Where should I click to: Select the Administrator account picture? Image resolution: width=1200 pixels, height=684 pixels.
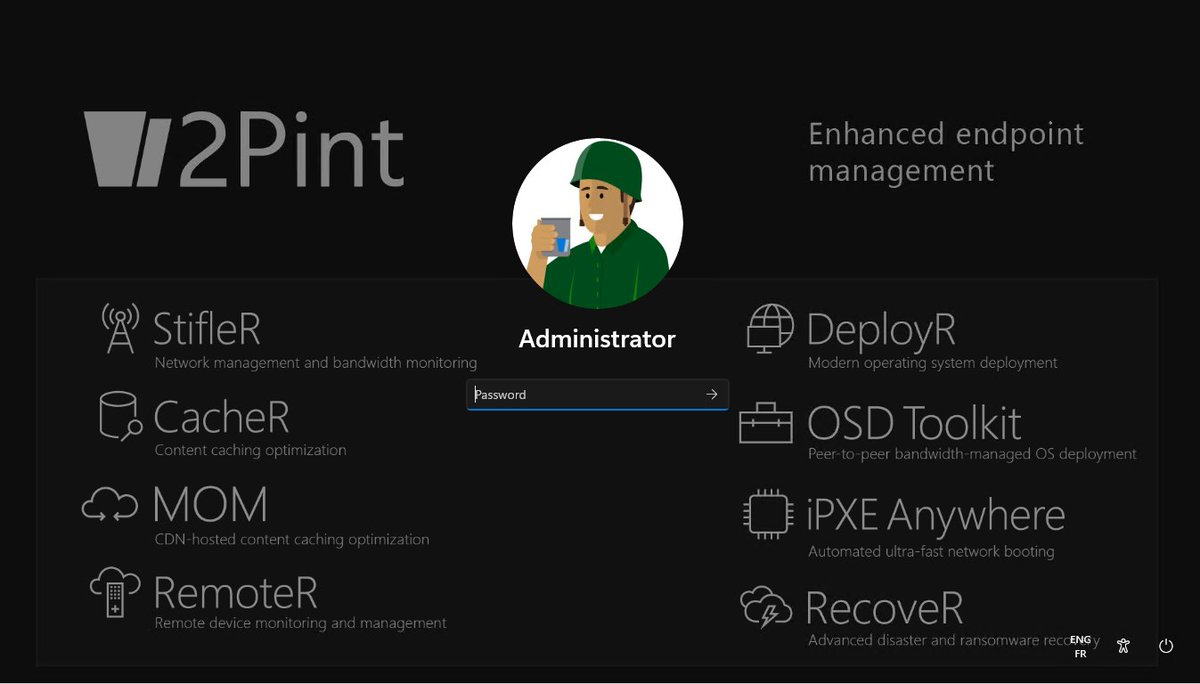pyautogui.click(x=598, y=223)
